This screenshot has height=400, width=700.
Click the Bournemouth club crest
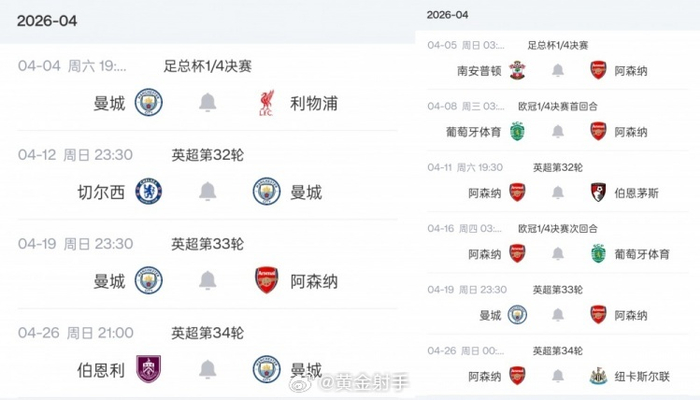click(598, 192)
